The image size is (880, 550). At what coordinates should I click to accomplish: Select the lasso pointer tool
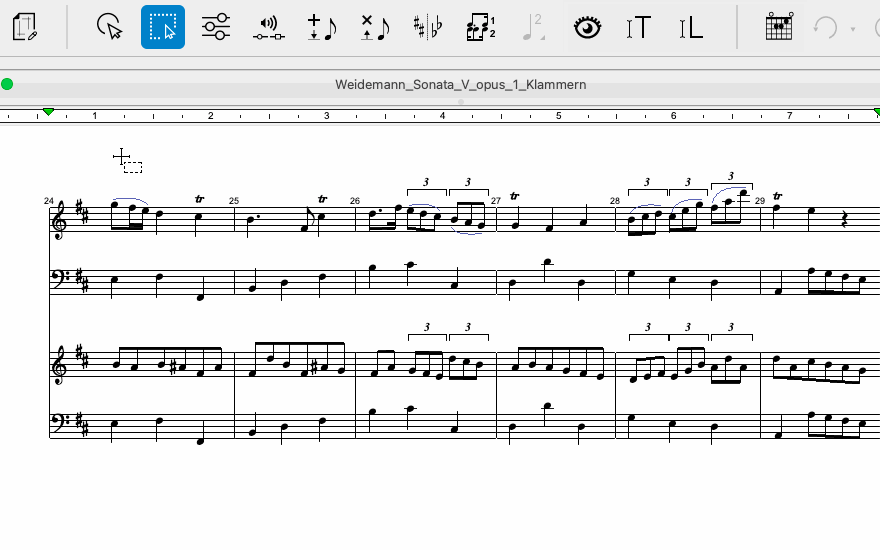[x=109, y=27]
